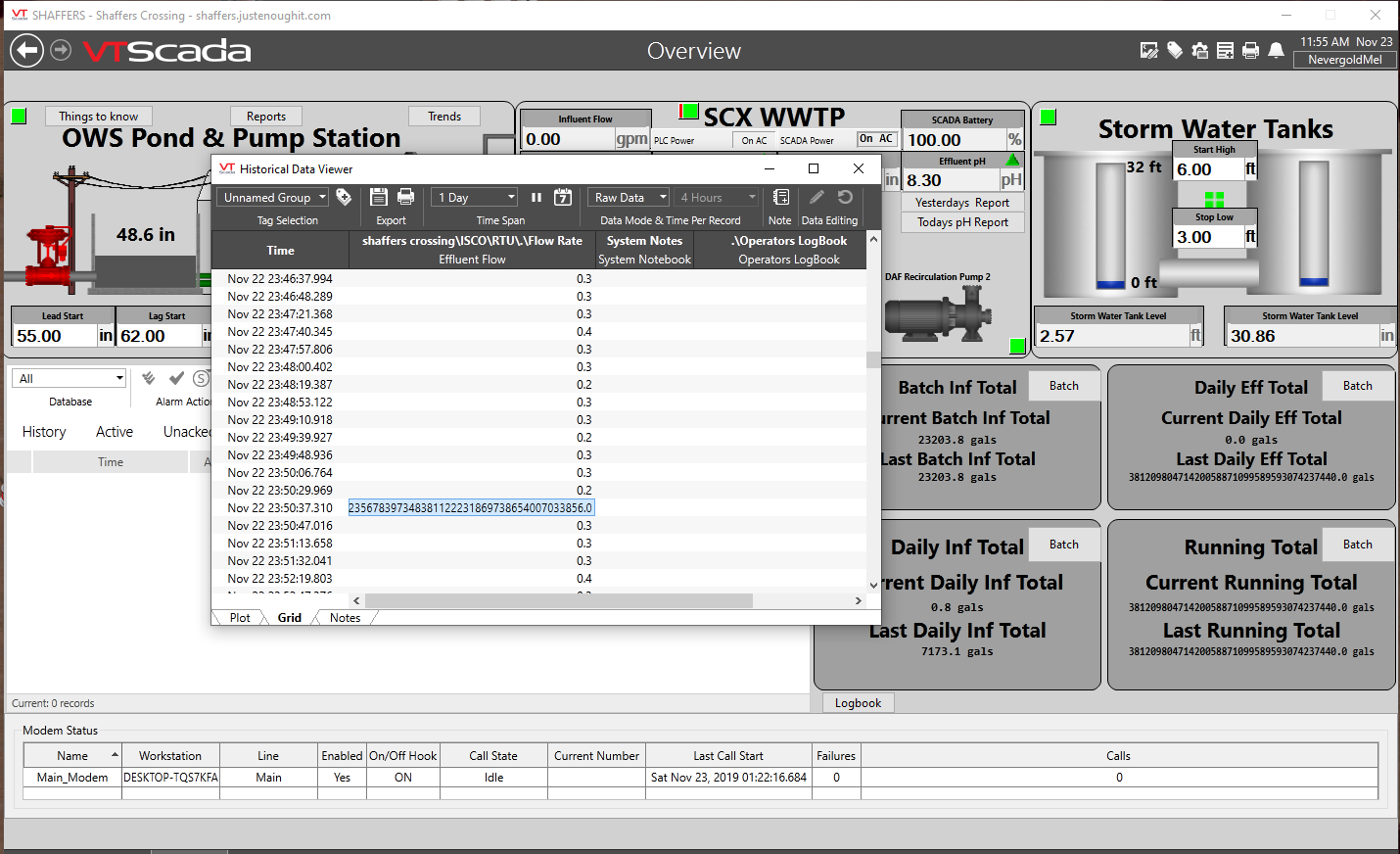The width and height of the screenshot is (1400, 854).
Task: Pause live updating in Time Span
Action: point(537,197)
